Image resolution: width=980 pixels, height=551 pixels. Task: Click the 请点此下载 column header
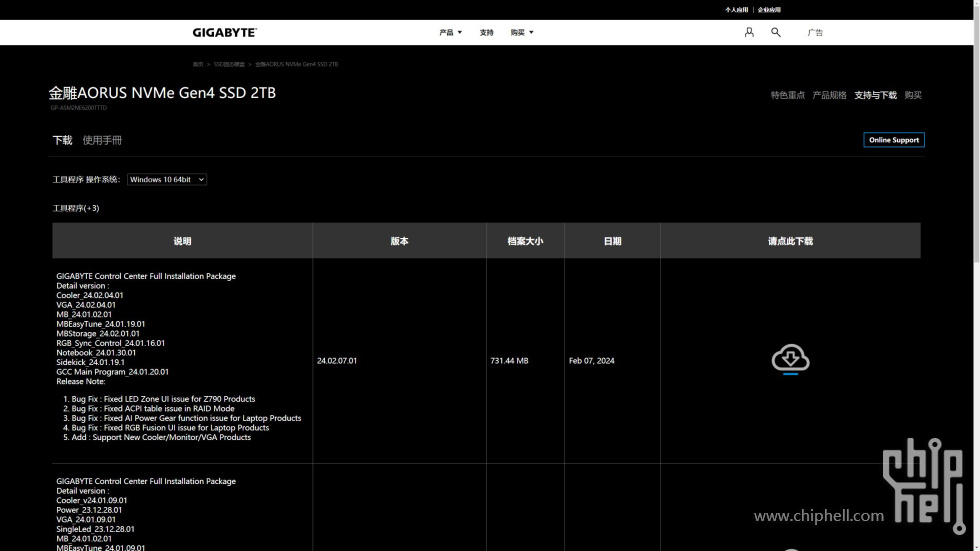(791, 241)
